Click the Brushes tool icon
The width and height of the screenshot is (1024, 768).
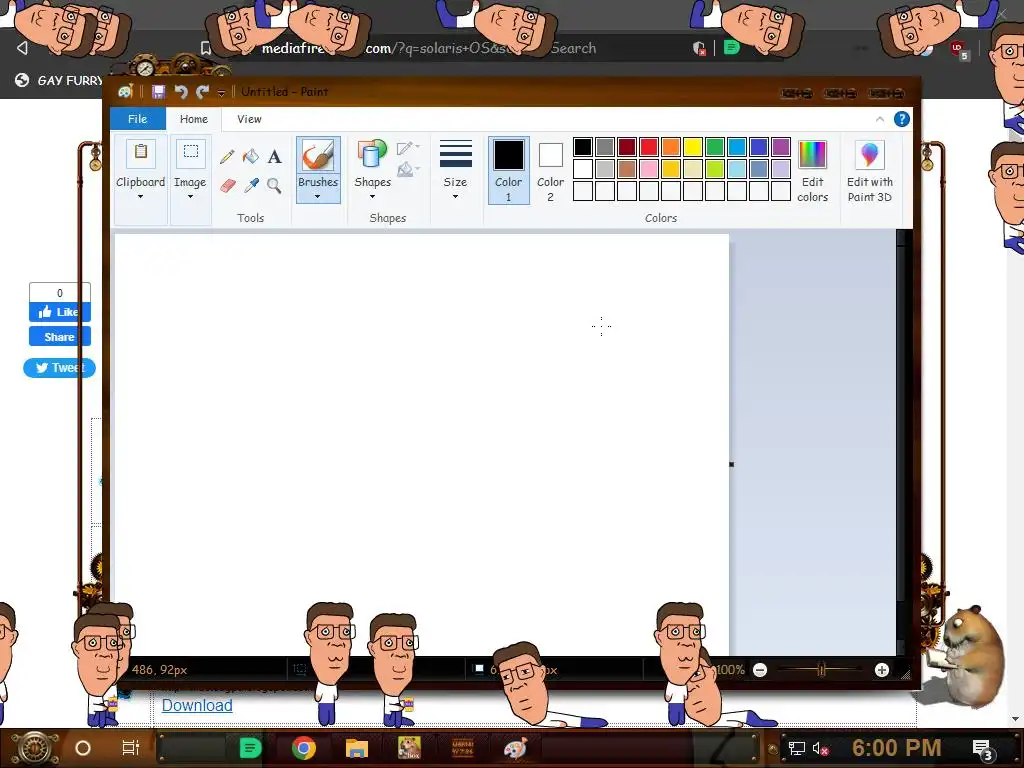pyautogui.click(x=318, y=155)
